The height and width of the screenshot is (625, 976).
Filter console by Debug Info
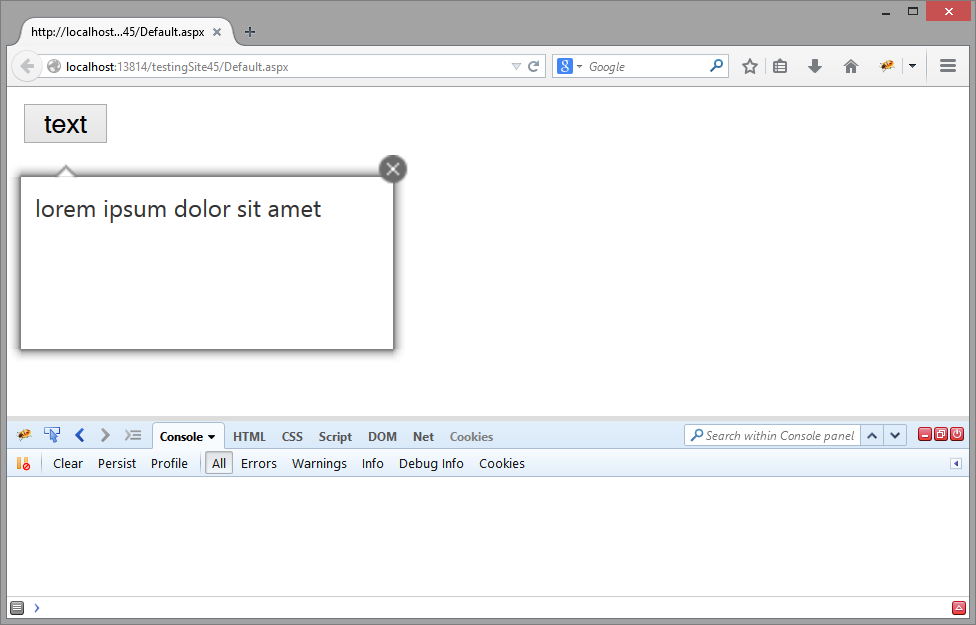pos(431,464)
